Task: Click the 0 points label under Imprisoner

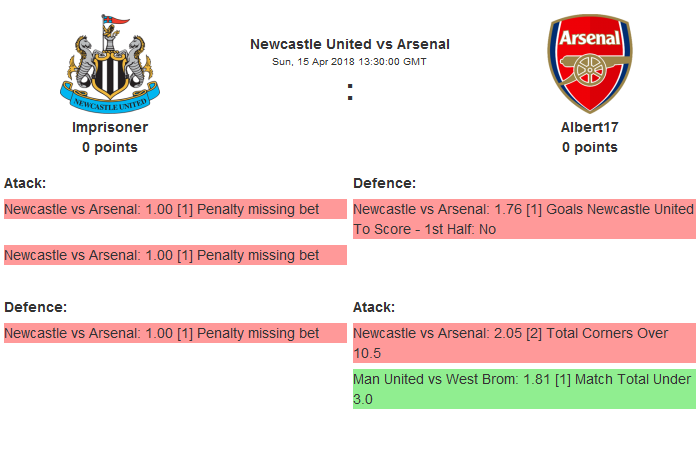Action: (x=110, y=147)
